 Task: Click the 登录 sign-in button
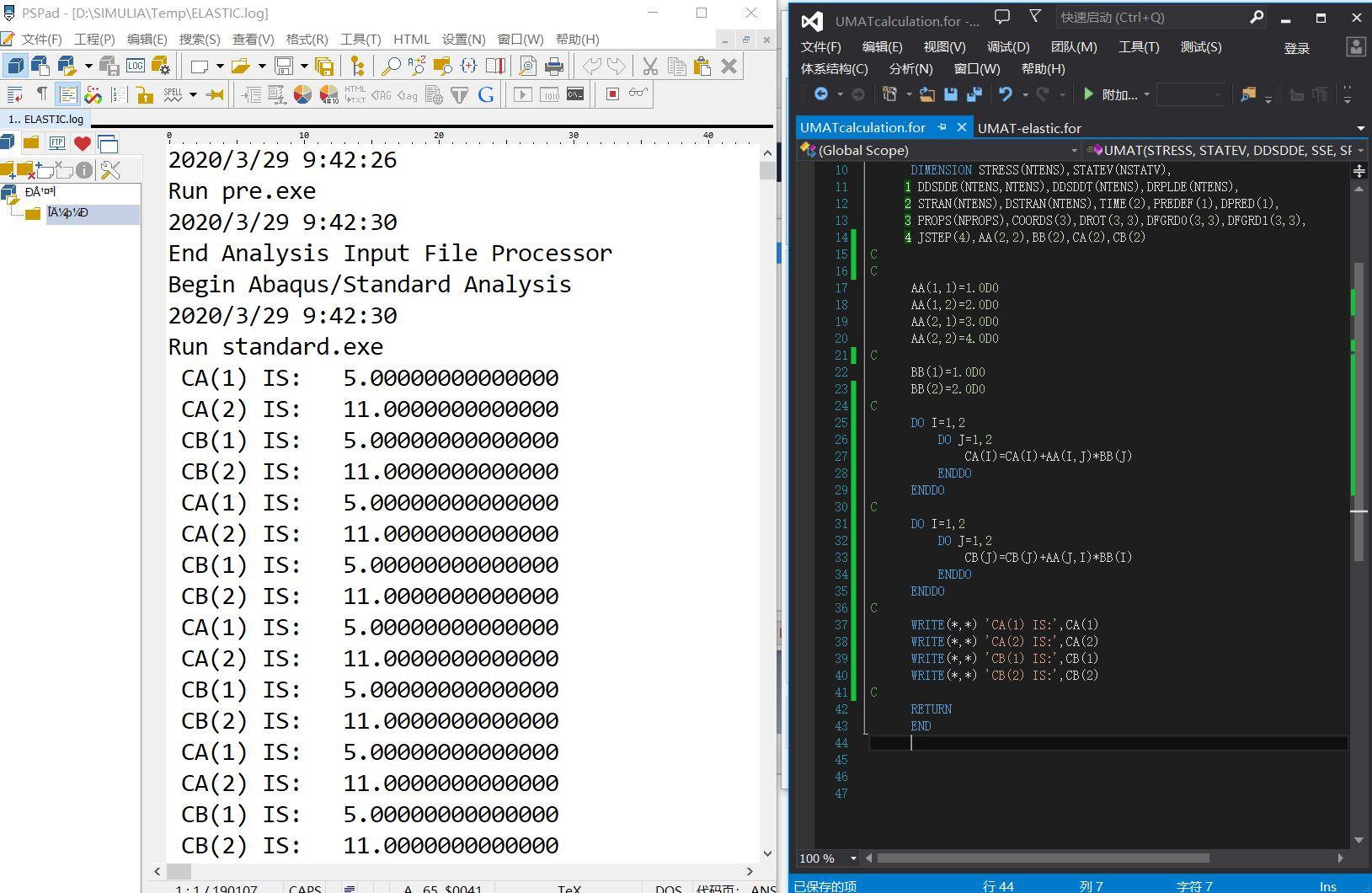click(x=1298, y=47)
